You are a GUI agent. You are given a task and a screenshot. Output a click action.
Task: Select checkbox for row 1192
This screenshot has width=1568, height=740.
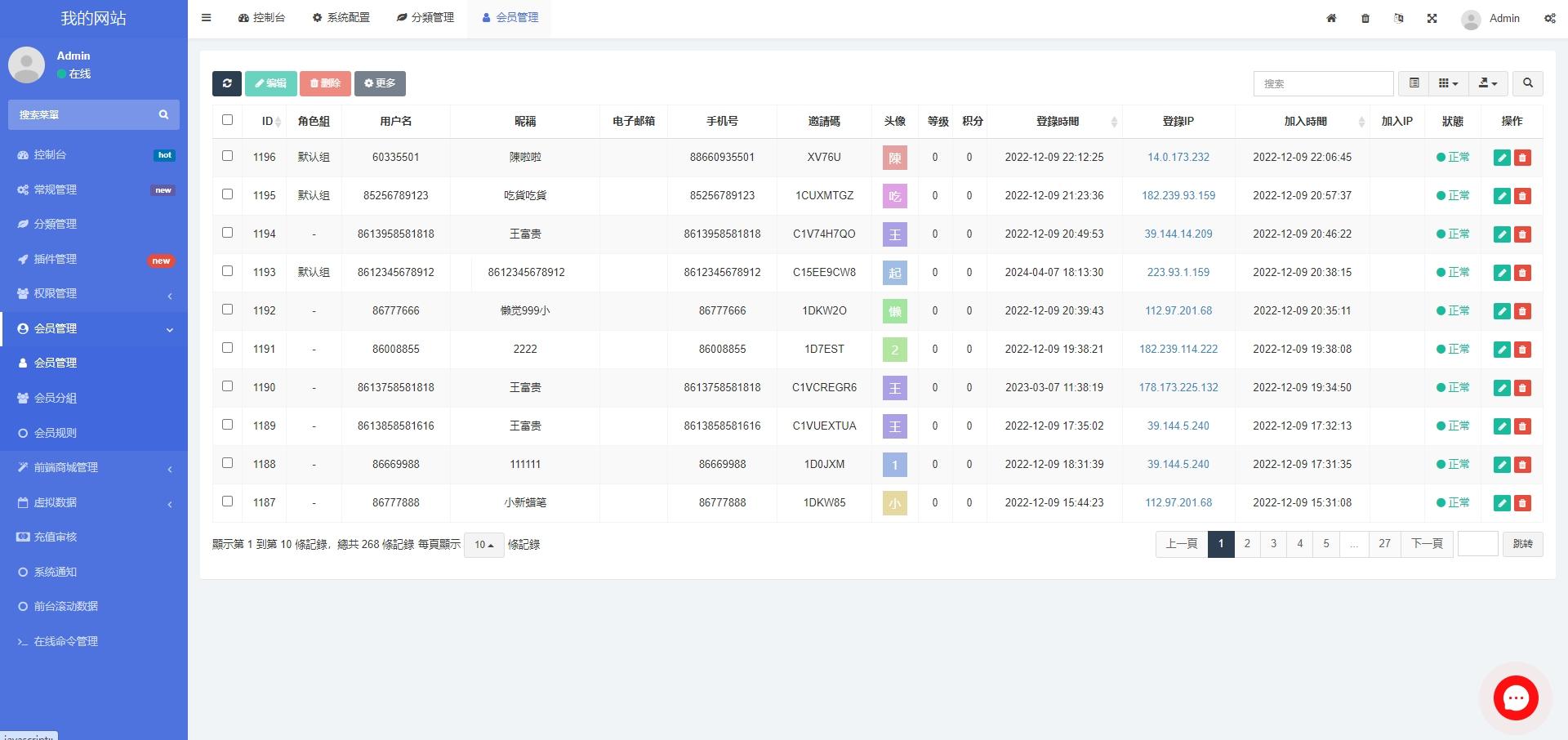227,310
